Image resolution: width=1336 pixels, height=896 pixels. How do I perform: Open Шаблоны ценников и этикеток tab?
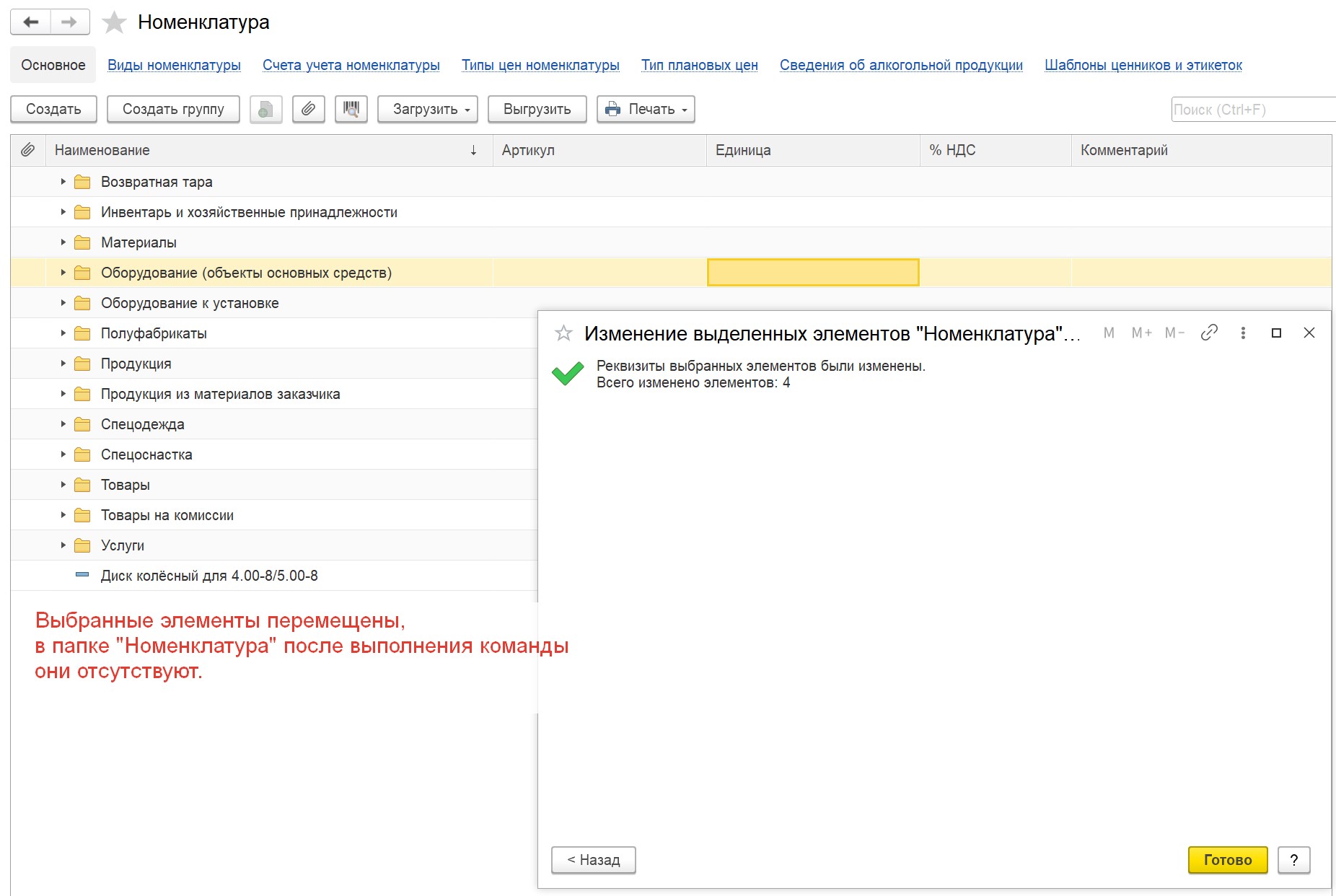pyautogui.click(x=1143, y=65)
